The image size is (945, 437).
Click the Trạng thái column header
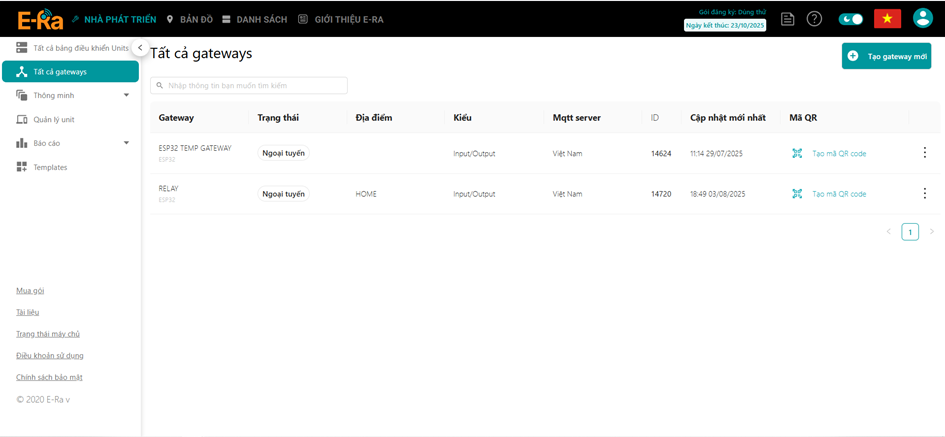[278, 118]
